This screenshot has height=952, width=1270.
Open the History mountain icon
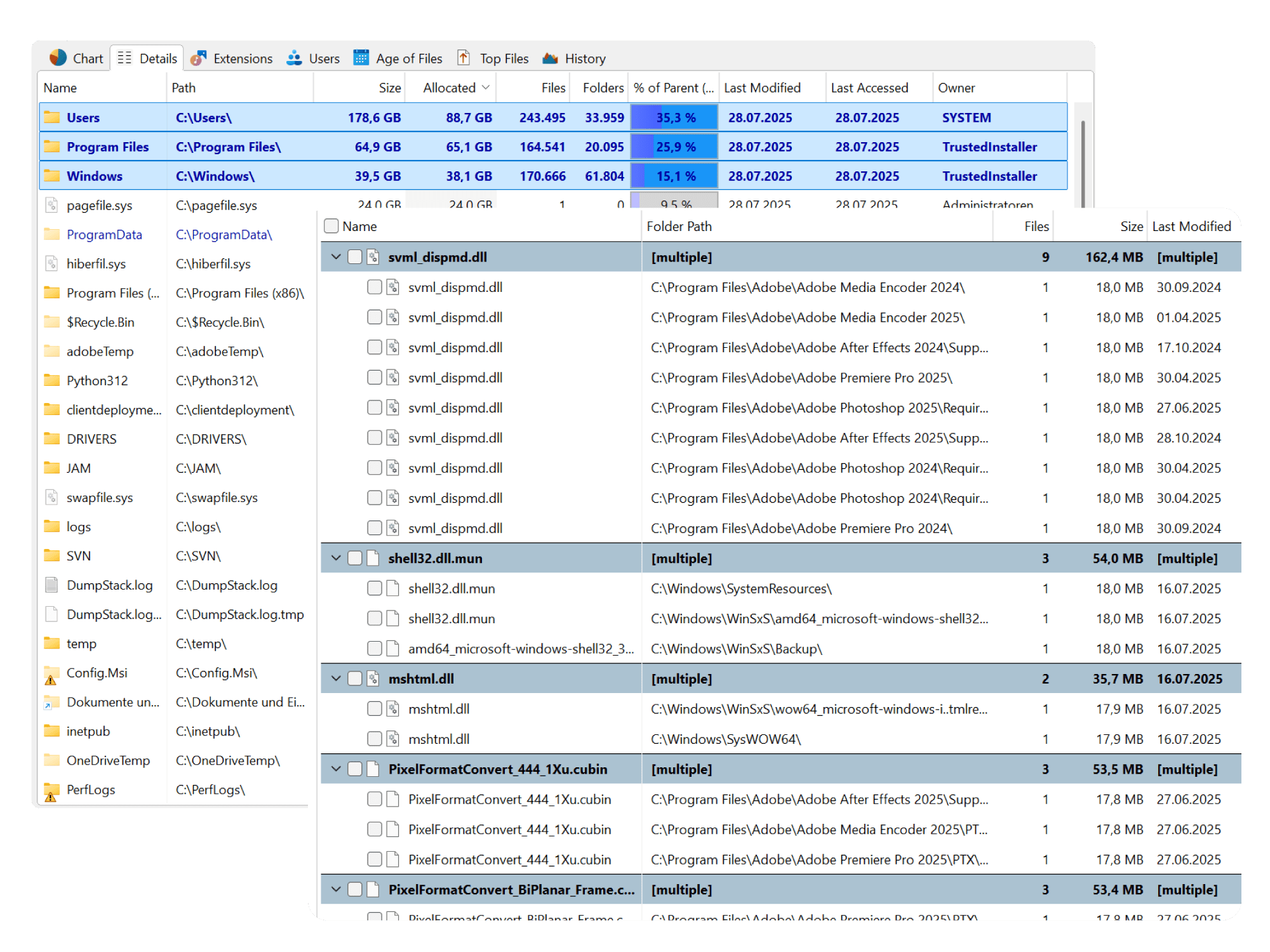[550, 58]
